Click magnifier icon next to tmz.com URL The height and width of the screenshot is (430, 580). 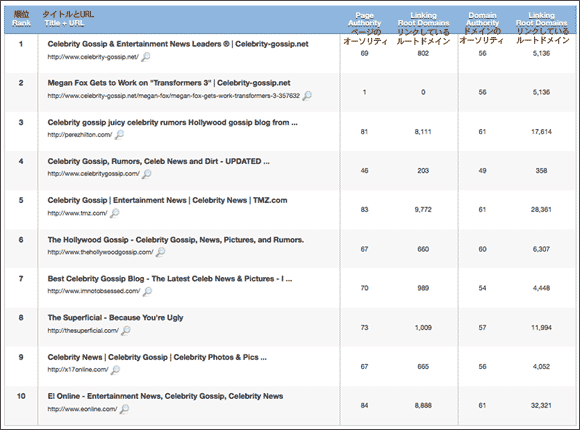tap(115, 213)
